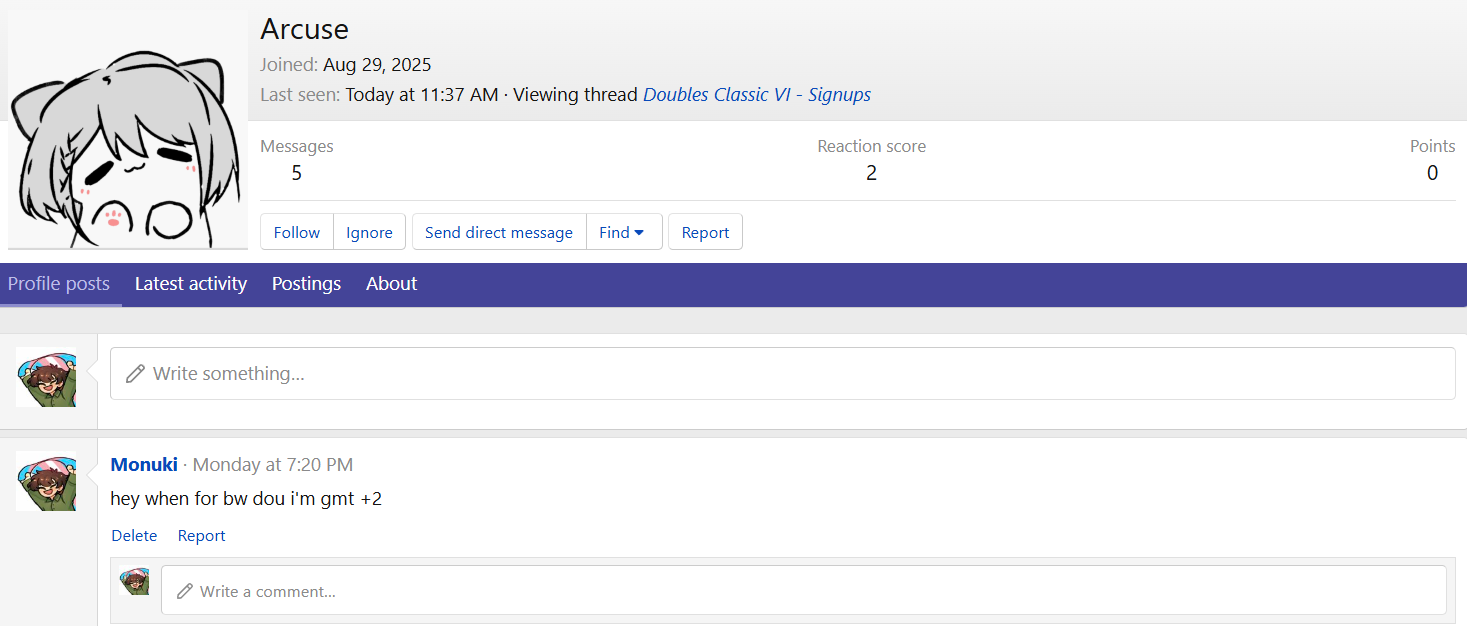Switch to the Latest activity tab
Screen dimensions: 1467x626
point(191,284)
